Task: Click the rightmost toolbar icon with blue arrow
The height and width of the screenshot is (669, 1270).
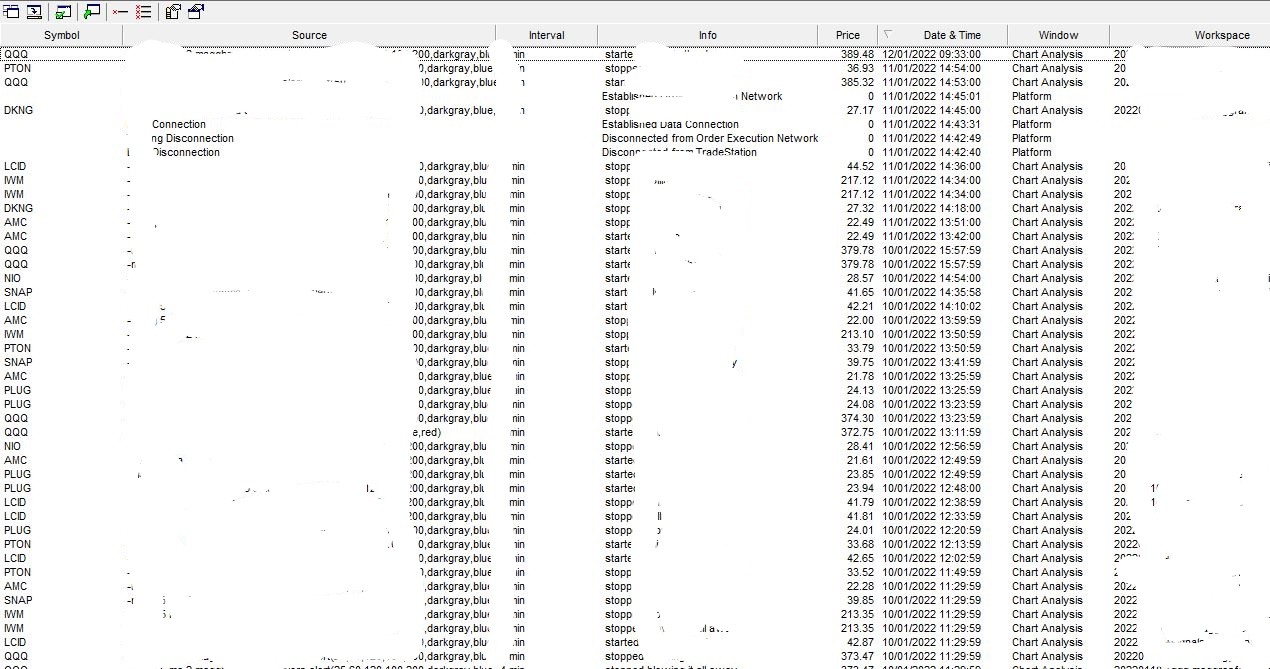Action: (x=195, y=12)
